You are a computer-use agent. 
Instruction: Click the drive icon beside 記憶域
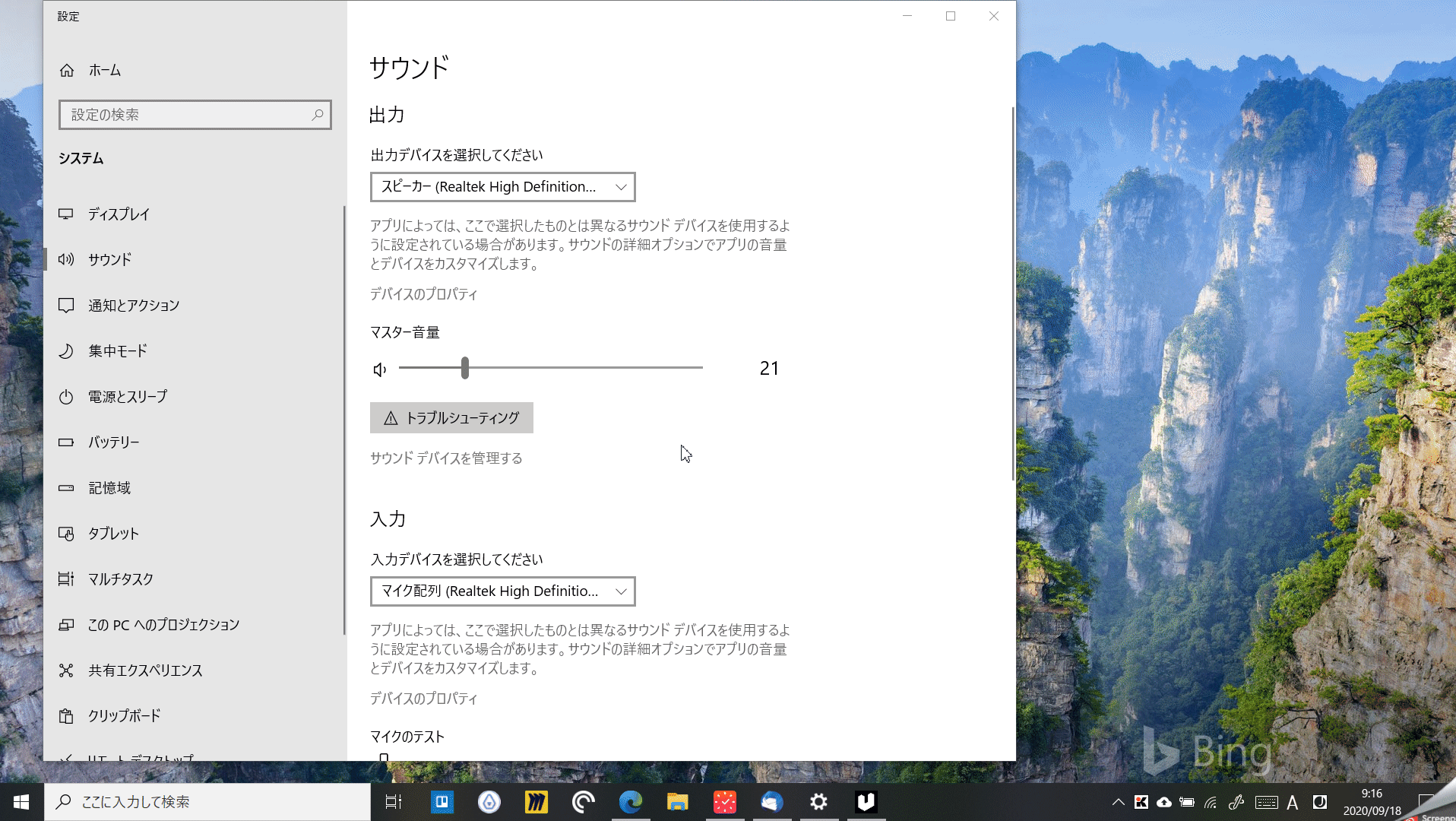66,488
